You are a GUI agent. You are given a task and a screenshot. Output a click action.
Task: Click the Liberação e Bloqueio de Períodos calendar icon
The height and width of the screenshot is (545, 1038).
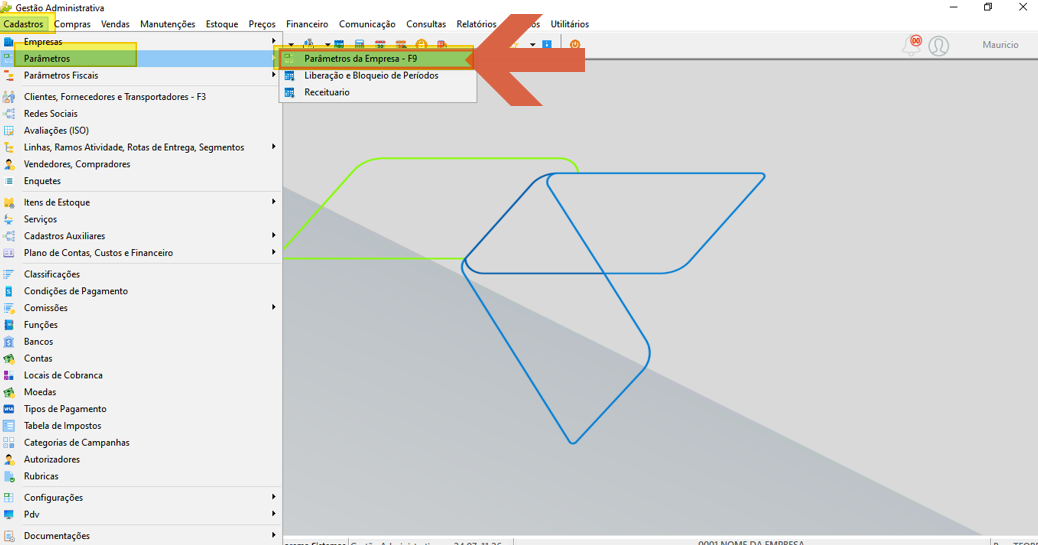[289, 75]
